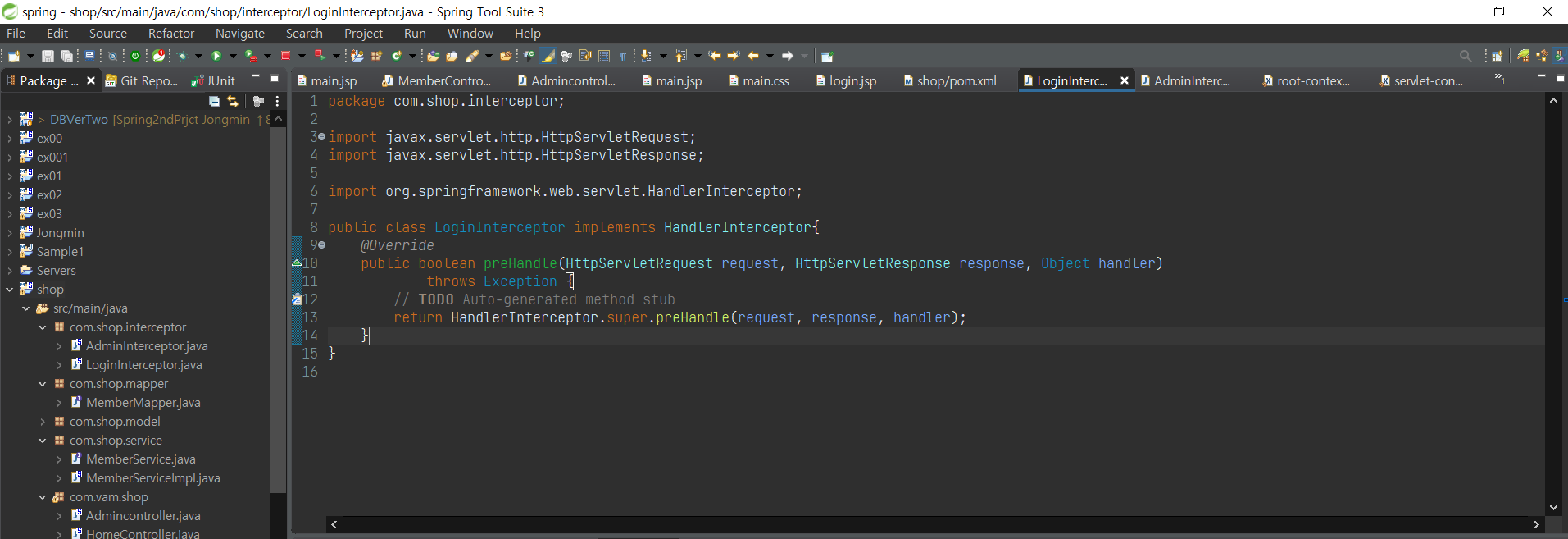
Task: Click the Forward navigation white arrow
Action: [x=787, y=56]
